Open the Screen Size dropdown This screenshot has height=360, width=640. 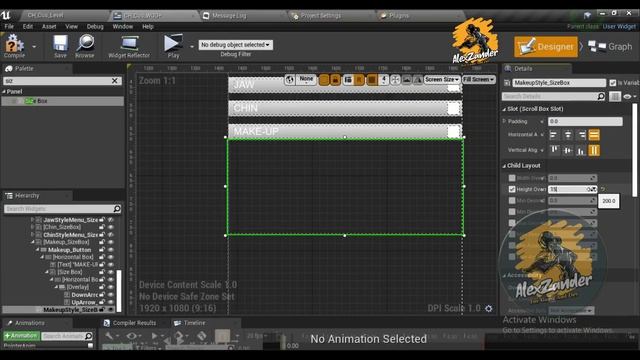pyautogui.click(x=442, y=80)
